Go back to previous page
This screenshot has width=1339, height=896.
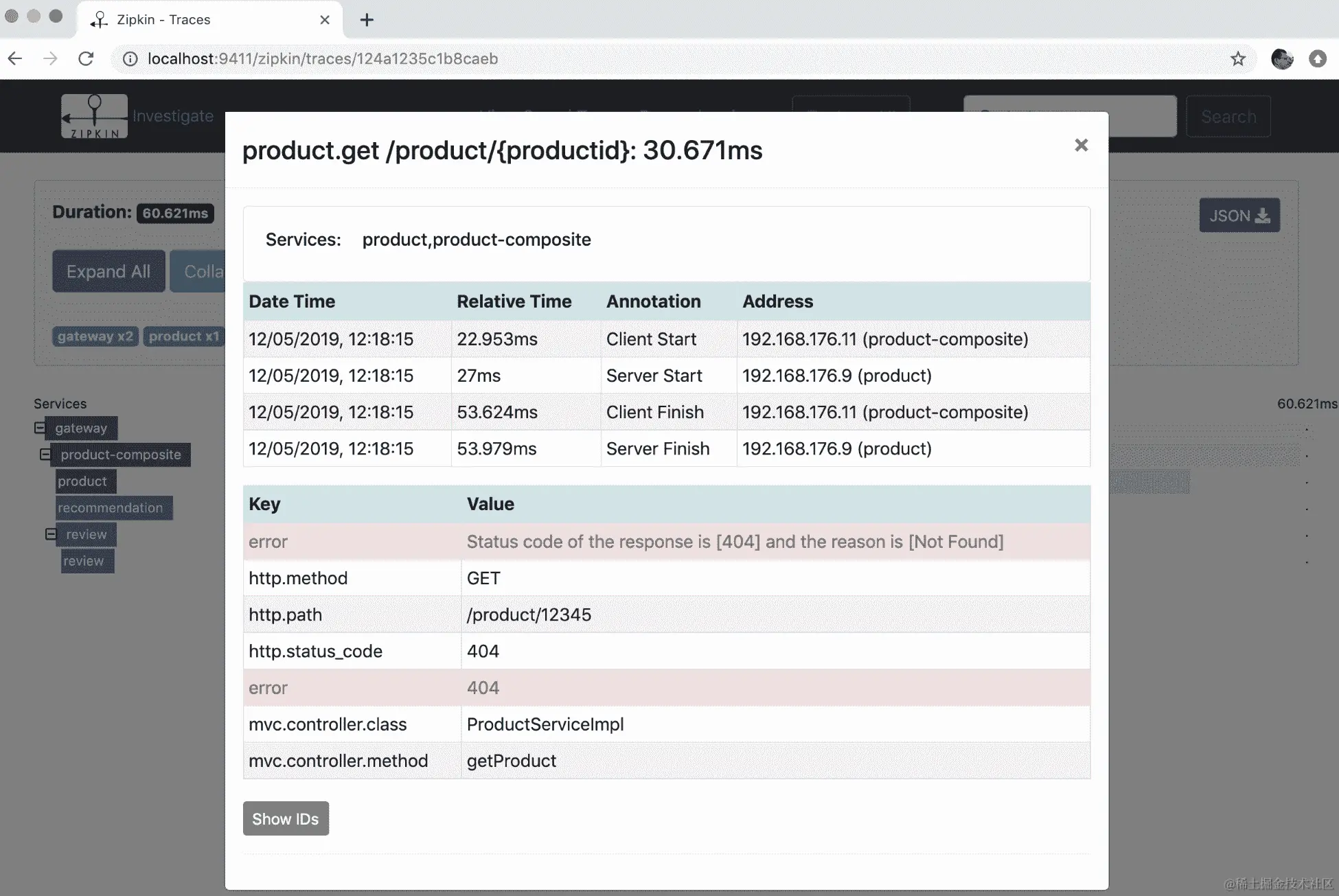(15, 59)
